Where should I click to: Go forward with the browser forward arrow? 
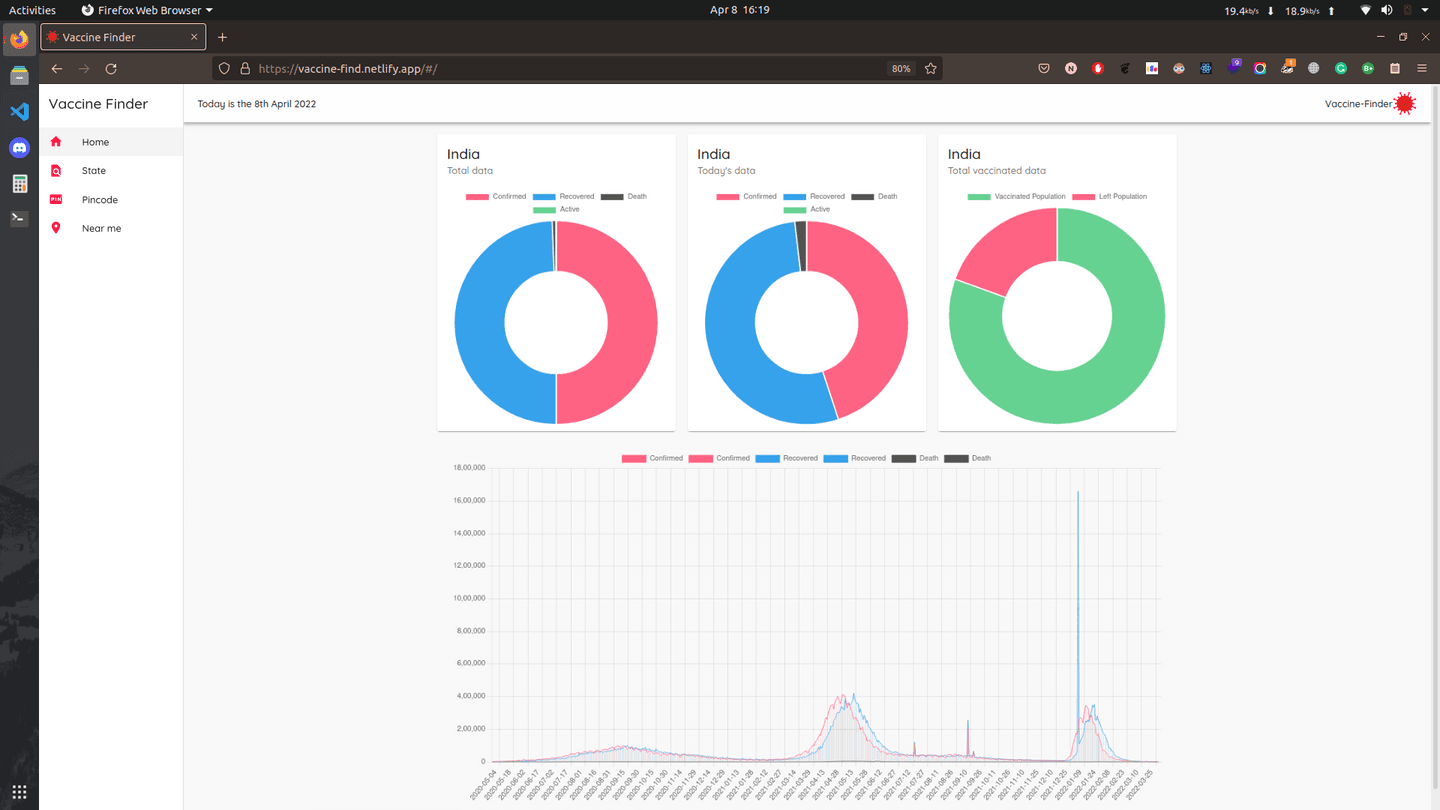(84, 69)
